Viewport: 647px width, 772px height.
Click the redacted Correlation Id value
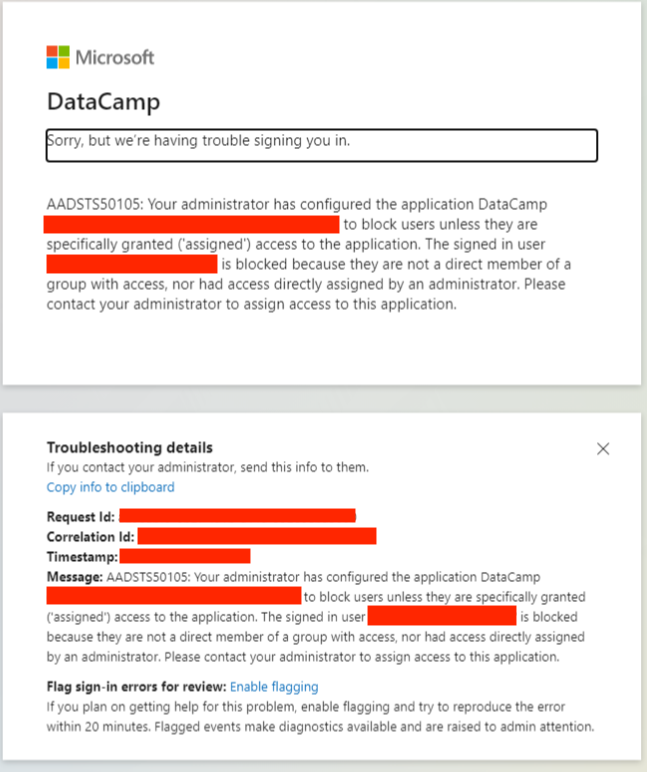256,536
